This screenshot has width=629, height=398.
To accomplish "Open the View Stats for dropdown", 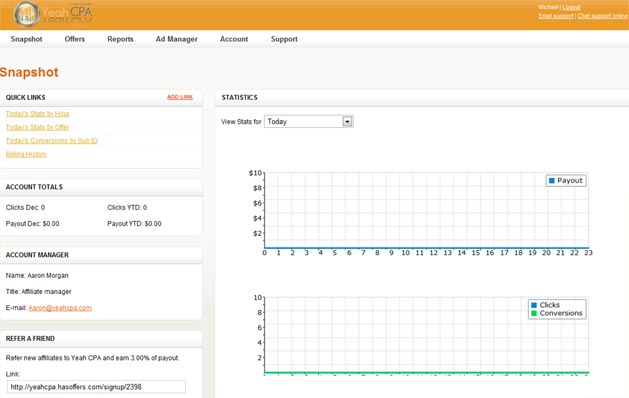I will click(308, 122).
